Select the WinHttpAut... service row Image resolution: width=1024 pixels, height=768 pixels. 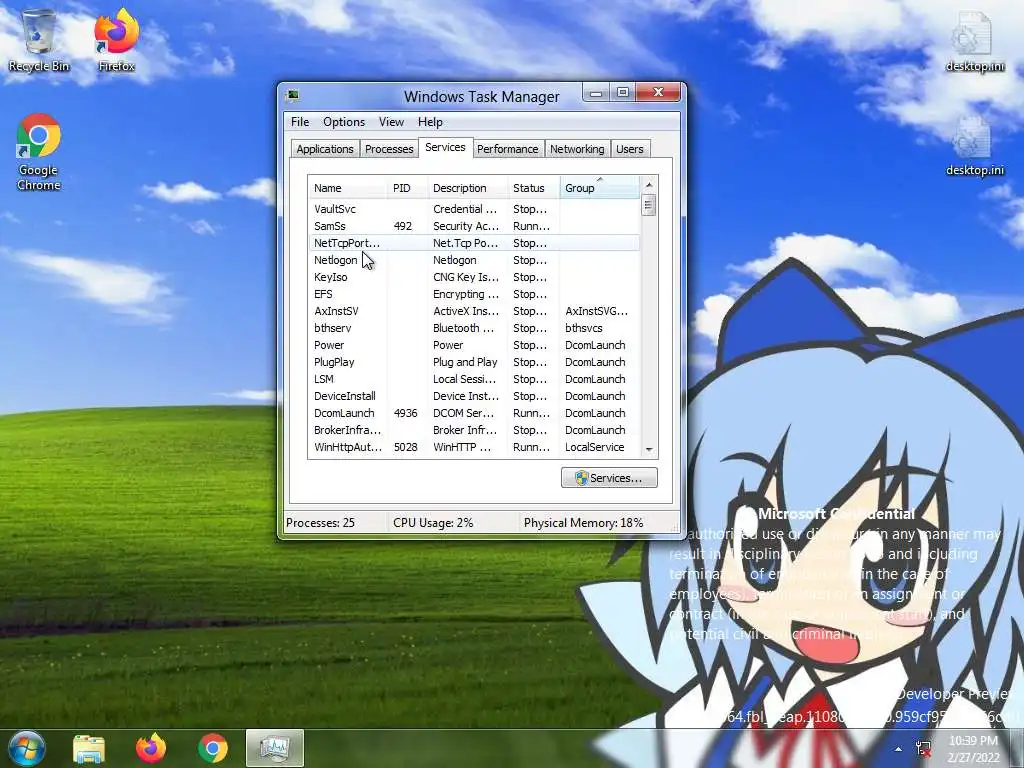coord(473,447)
